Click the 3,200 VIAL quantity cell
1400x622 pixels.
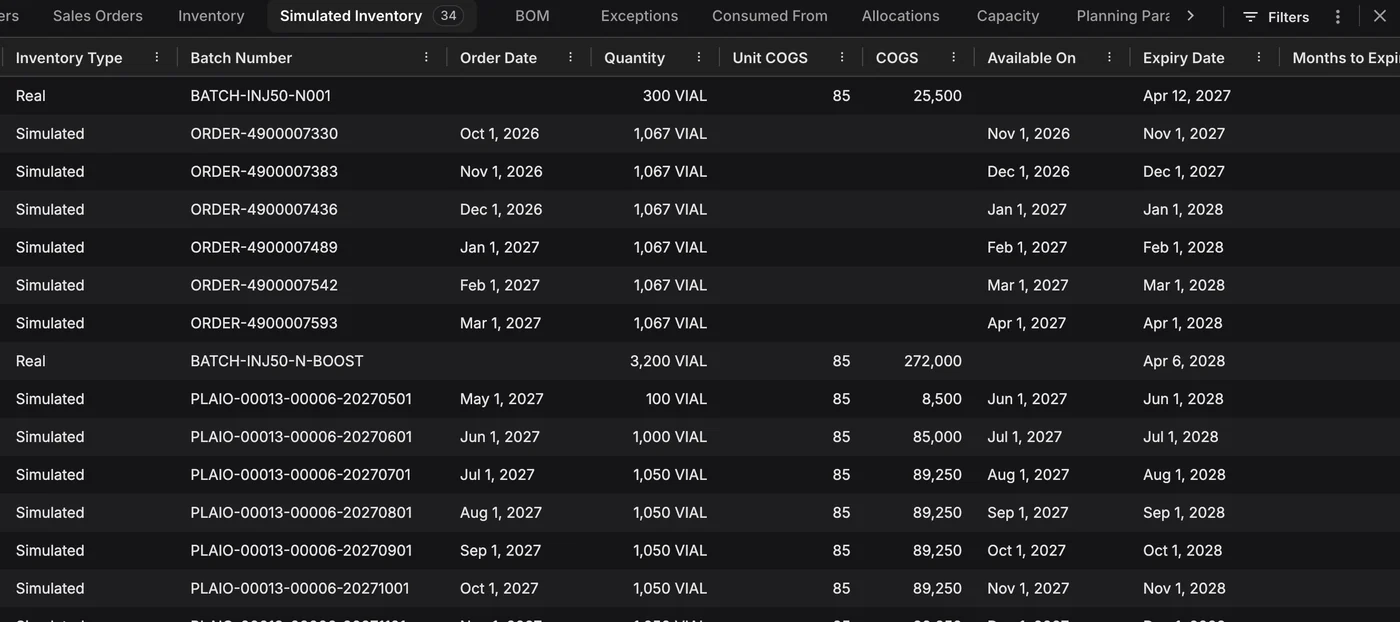coord(668,361)
